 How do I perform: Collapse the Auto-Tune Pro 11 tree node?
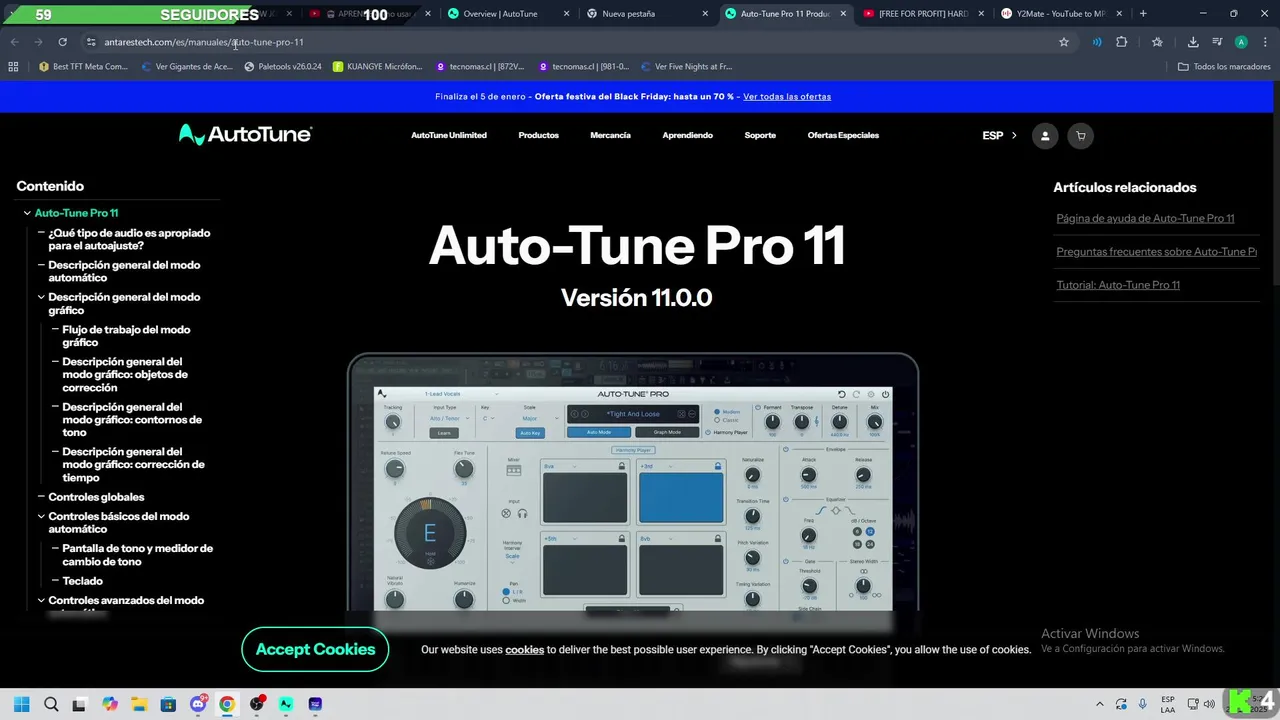pyautogui.click(x=27, y=213)
